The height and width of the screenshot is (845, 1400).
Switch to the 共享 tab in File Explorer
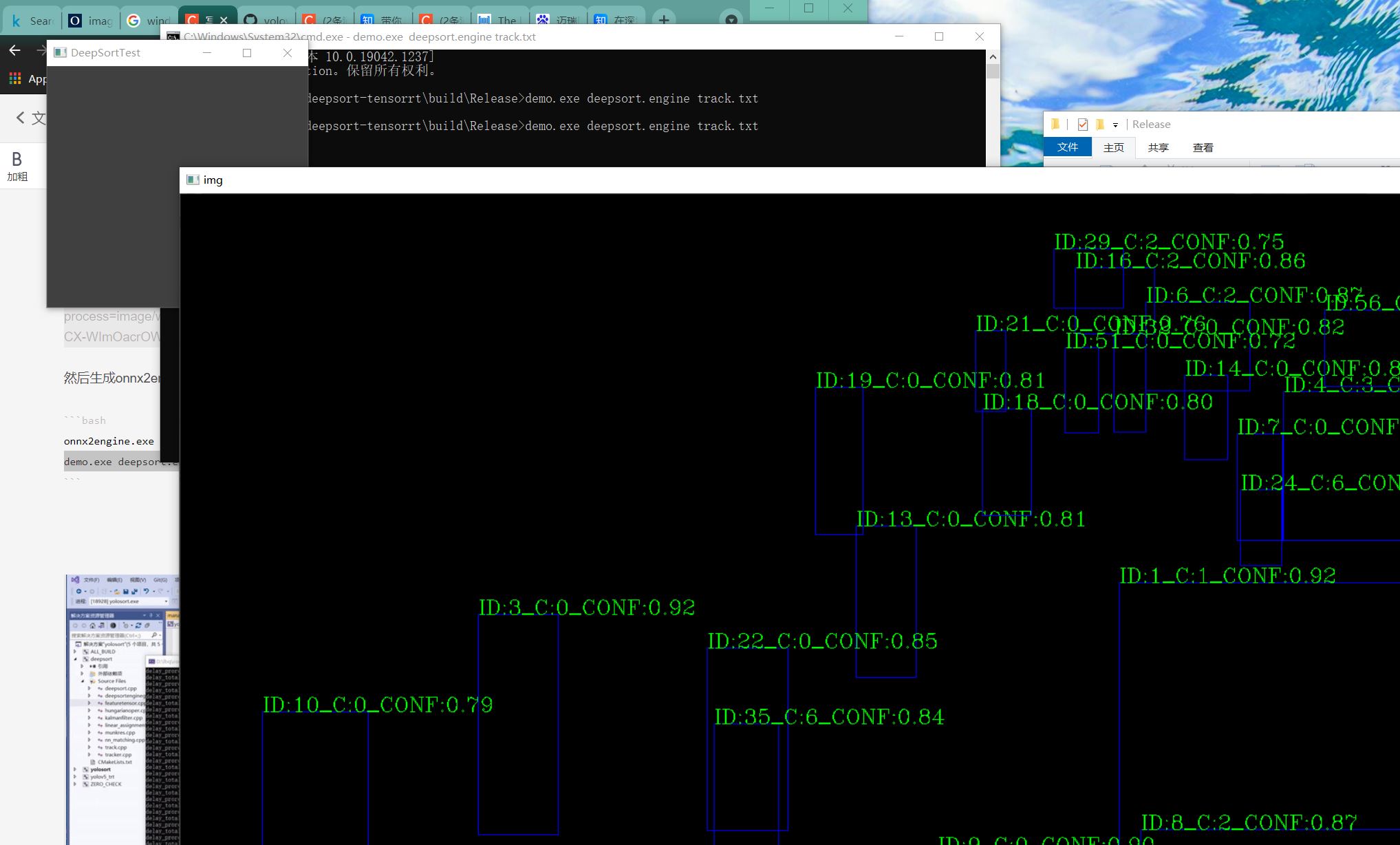1159,147
